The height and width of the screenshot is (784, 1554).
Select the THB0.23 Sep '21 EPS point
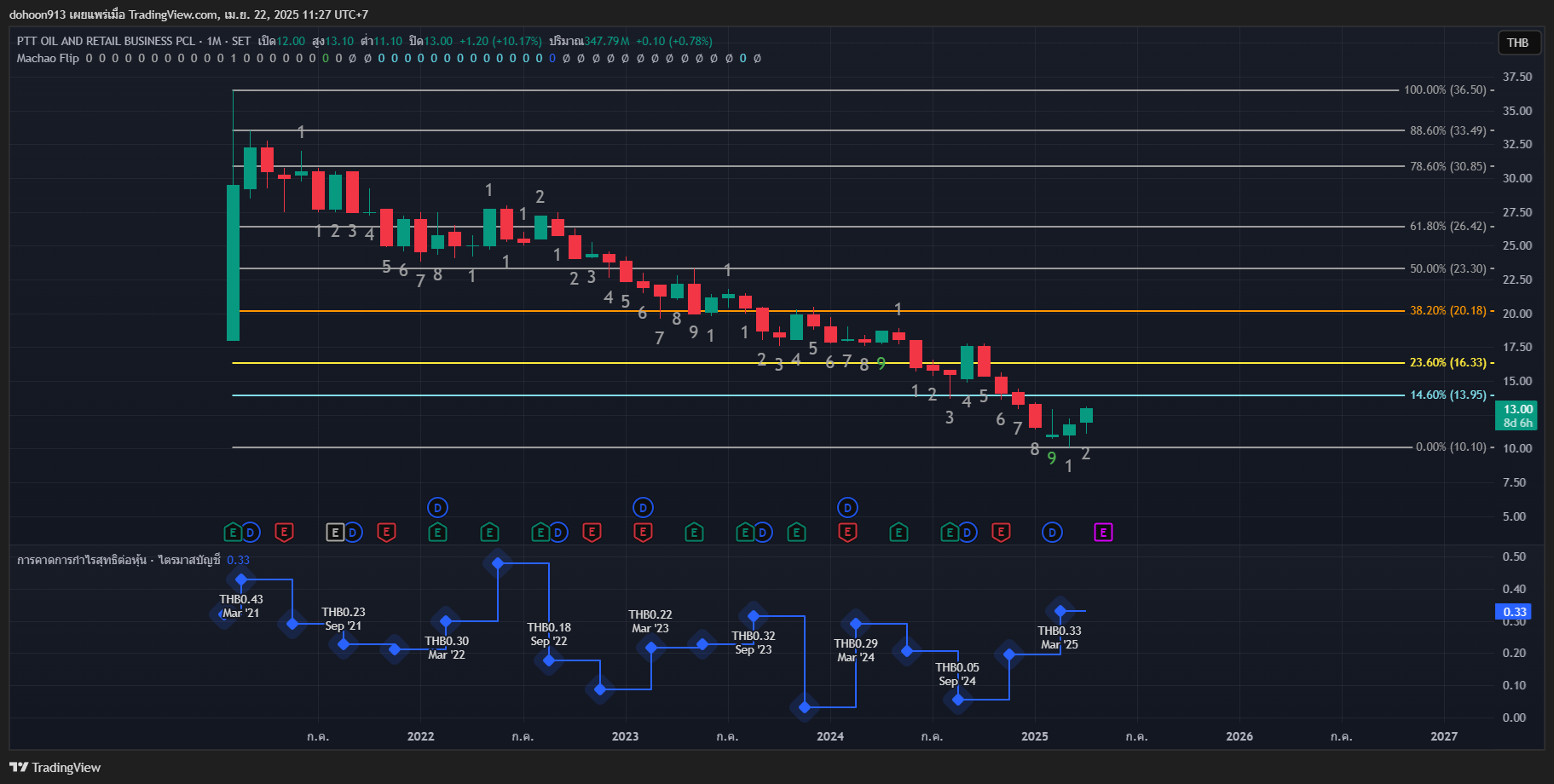(x=344, y=644)
